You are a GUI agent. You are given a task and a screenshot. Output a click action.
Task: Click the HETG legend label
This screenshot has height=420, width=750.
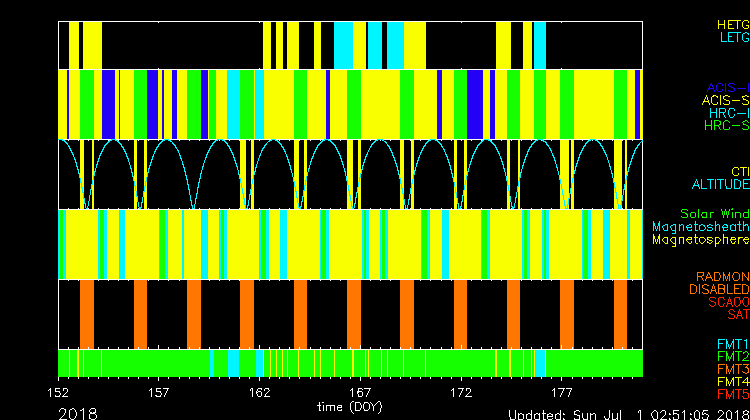point(732,24)
